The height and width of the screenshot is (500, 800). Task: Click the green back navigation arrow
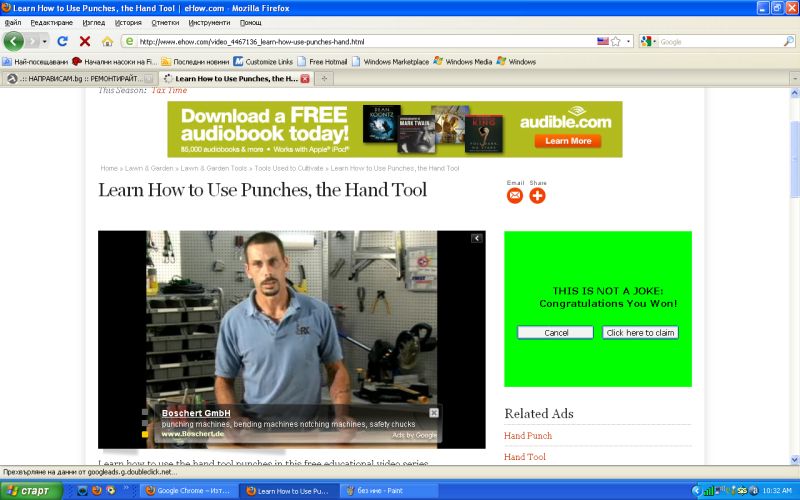tap(14, 41)
